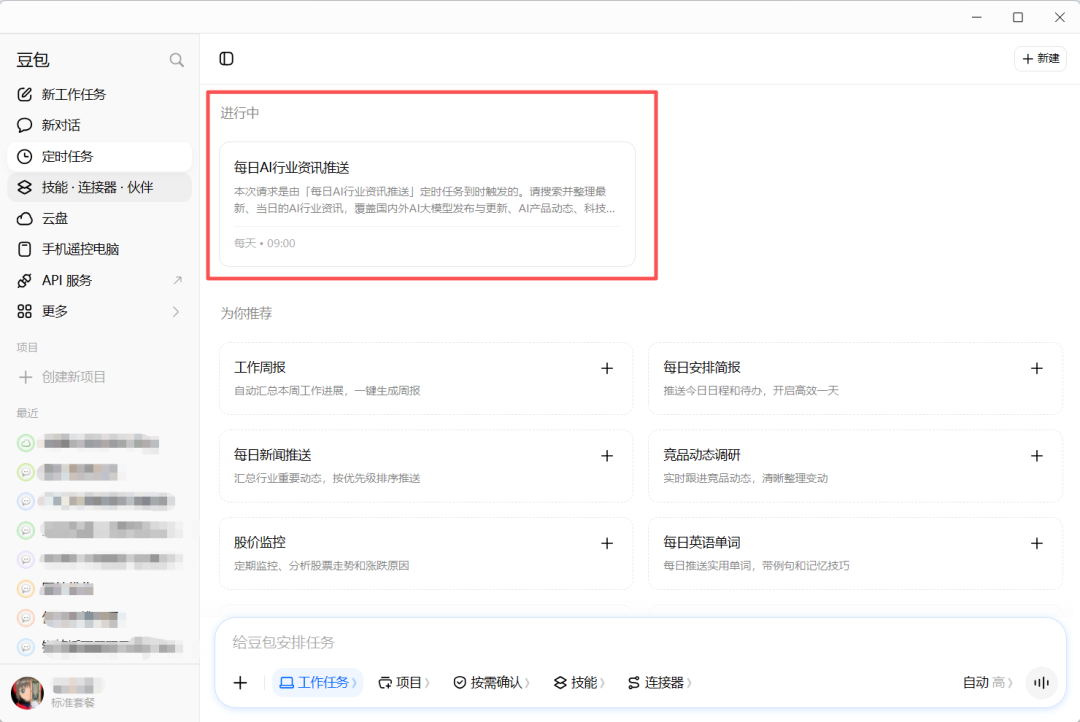Click the 每日安排简报 card title
1080x722 pixels.
pyautogui.click(x=702, y=367)
